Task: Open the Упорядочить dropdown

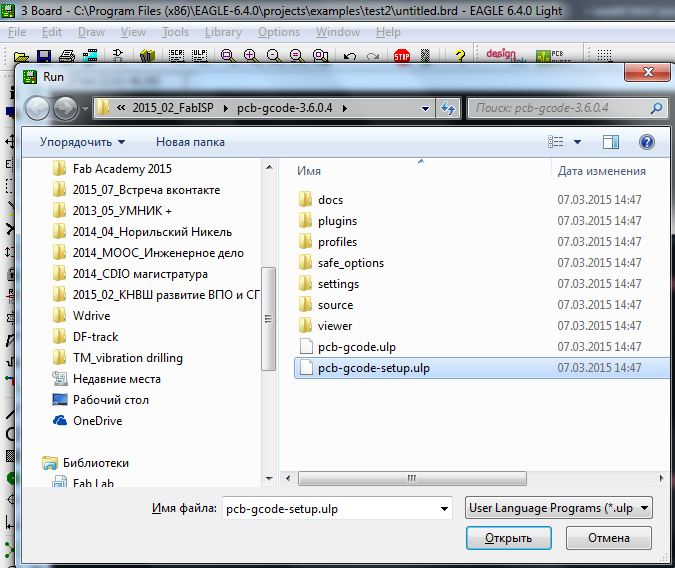Action: (82, 142)
